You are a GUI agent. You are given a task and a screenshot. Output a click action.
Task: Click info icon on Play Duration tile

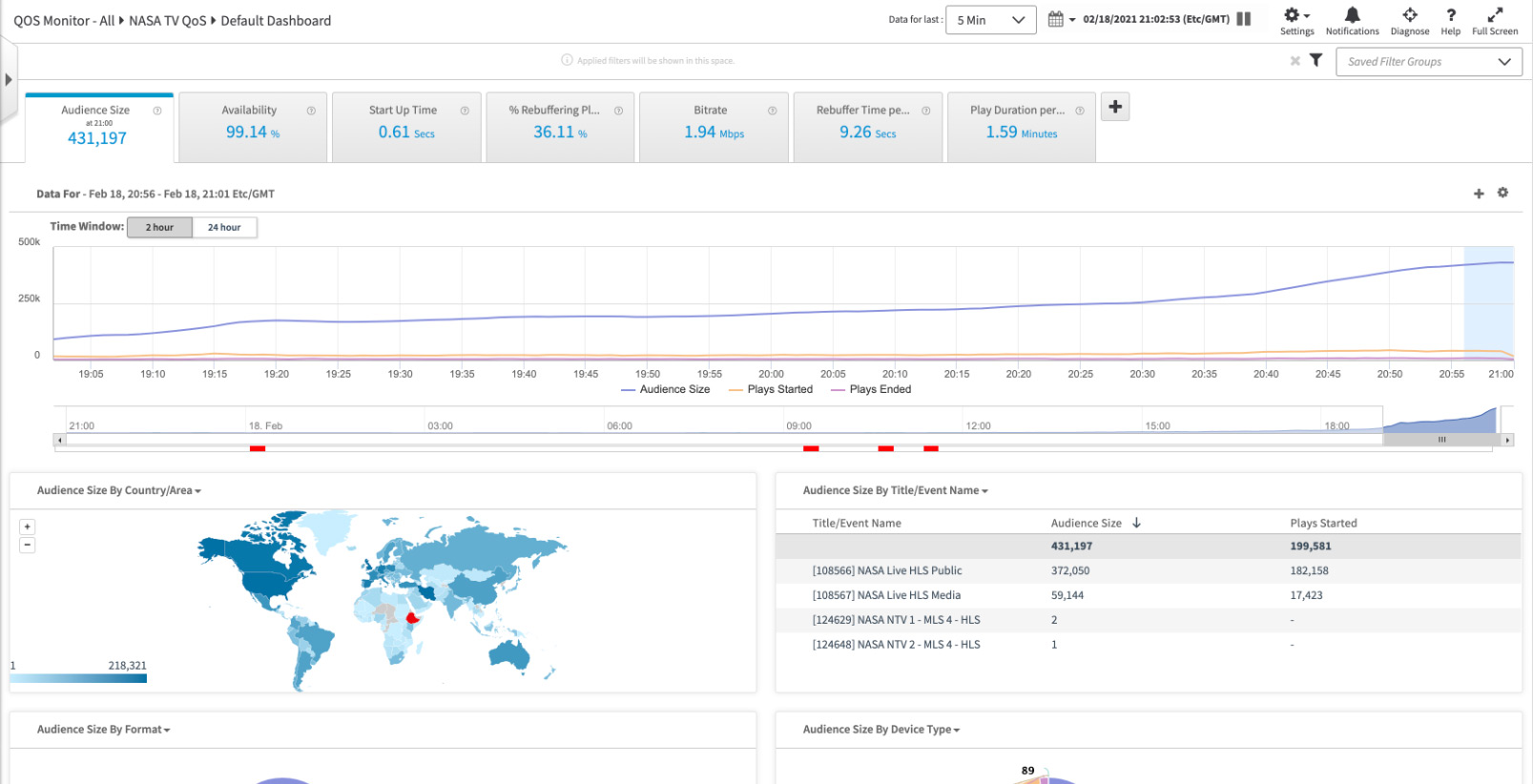point(1079,111)
